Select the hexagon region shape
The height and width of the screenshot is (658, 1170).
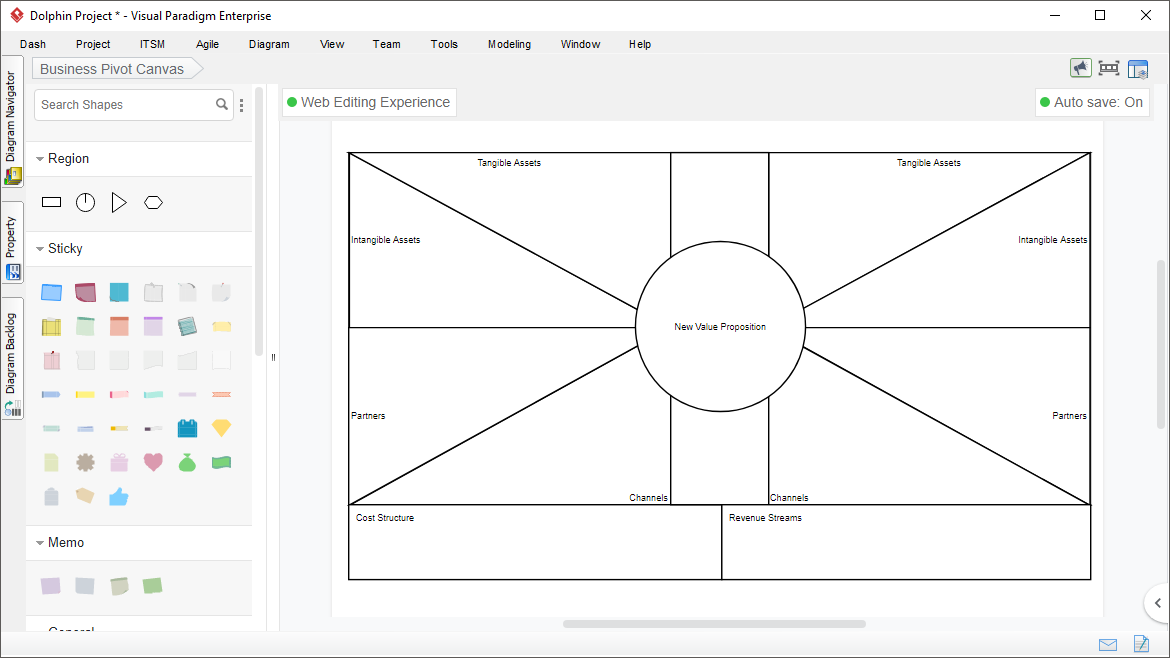click(x=153, y=202)
